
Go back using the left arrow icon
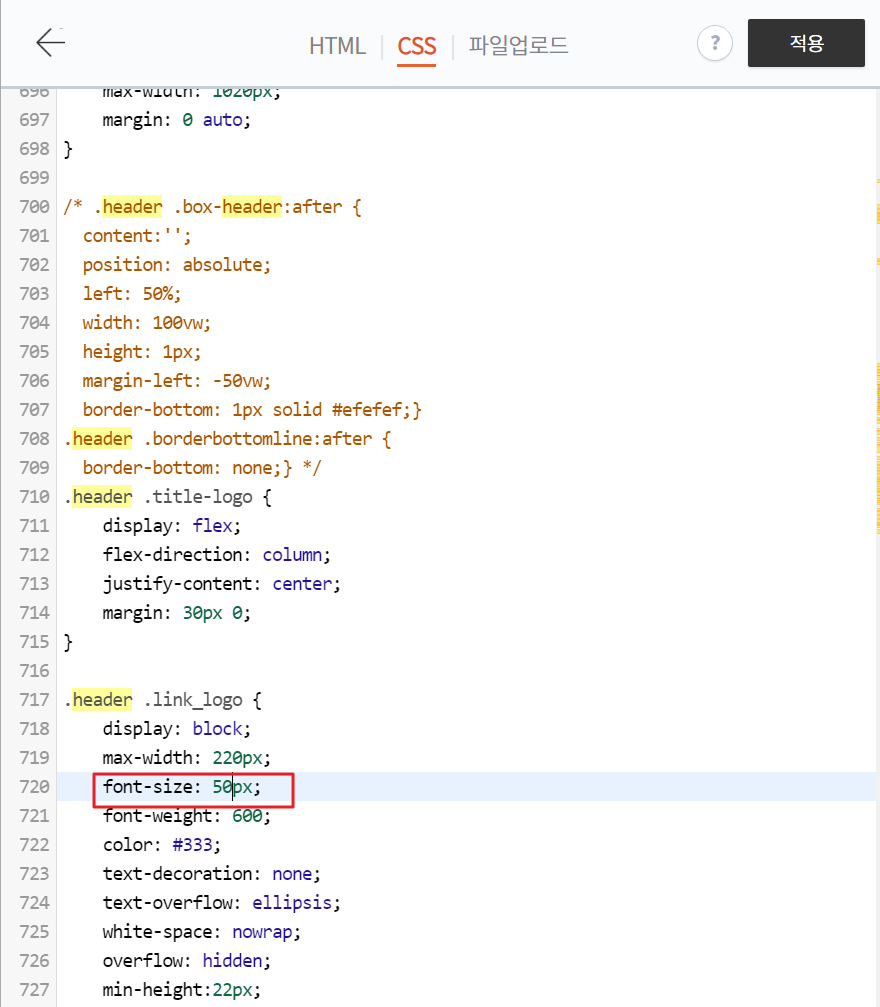(50, 43)
